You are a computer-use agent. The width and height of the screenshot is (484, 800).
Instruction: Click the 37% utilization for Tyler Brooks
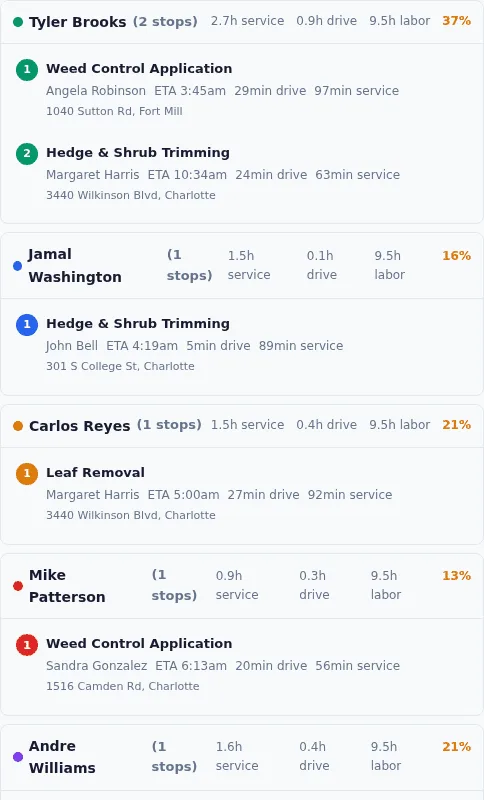(456, 21)
